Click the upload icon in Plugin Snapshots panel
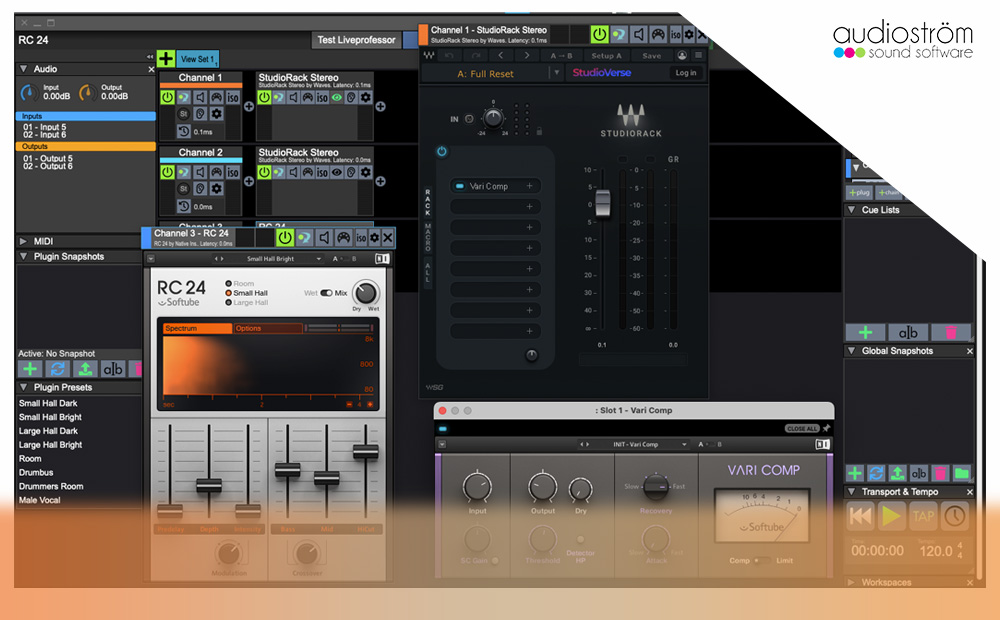This screenshot has height=620, width=1000. tap(86, 368)
